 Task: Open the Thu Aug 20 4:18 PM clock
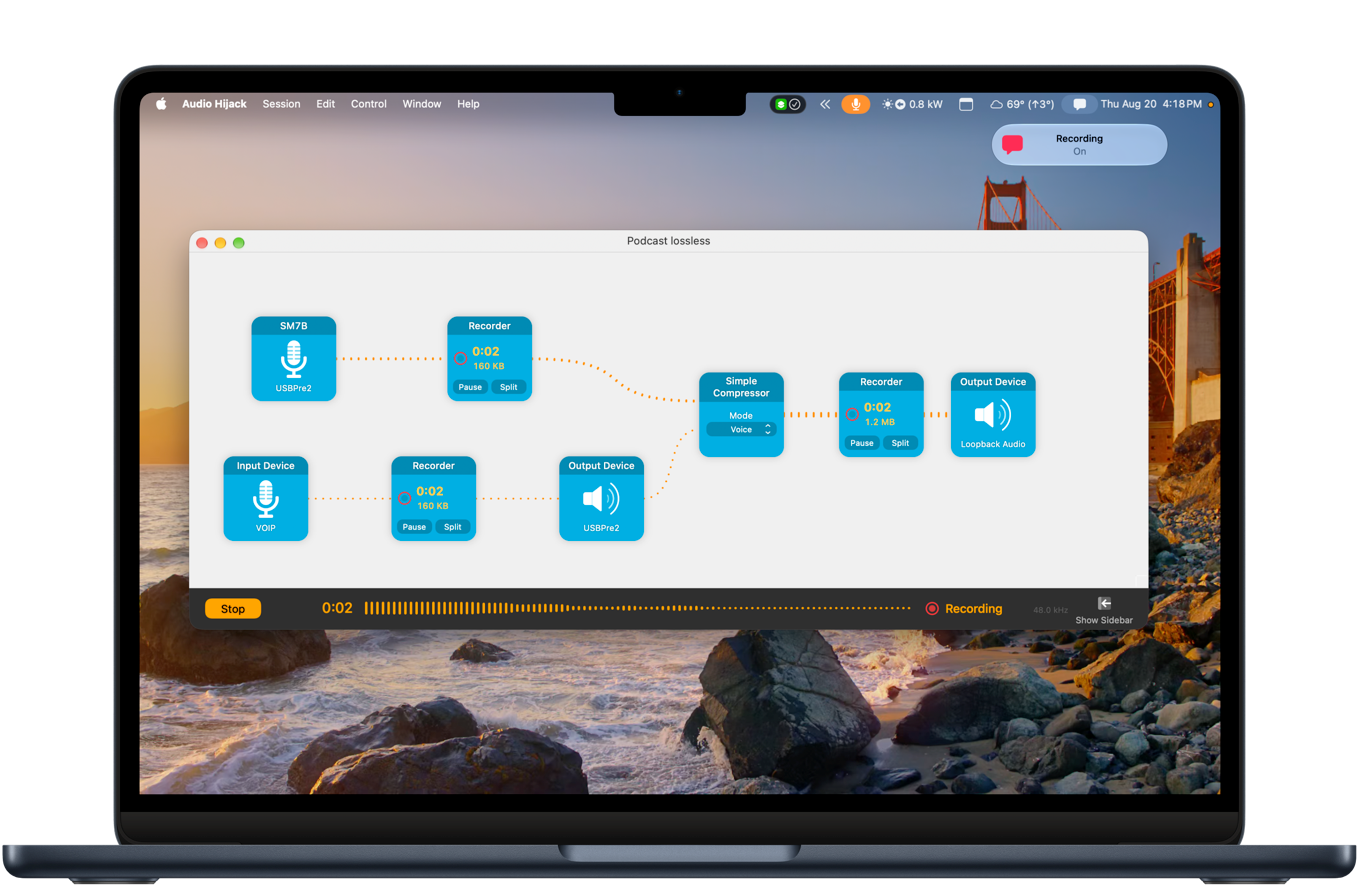(1150, 104)
